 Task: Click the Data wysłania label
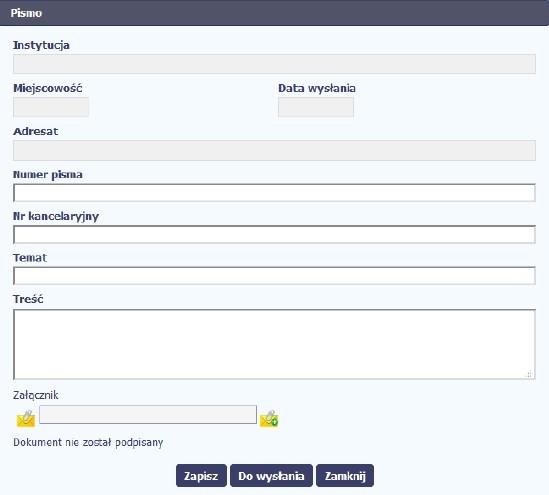click(317, 88)
